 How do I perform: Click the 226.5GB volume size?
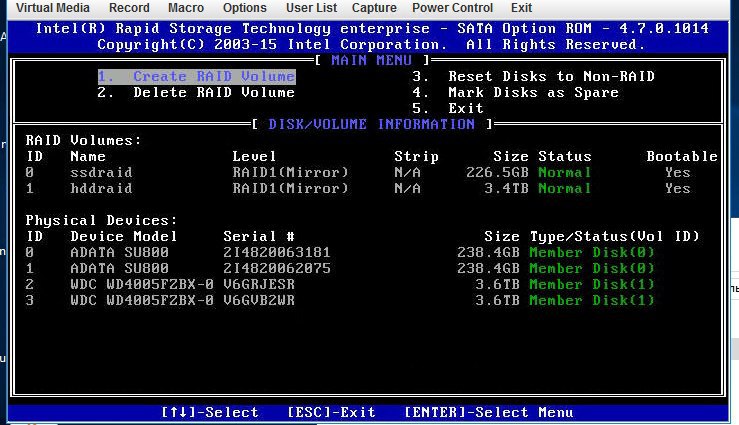coord(497,172)
